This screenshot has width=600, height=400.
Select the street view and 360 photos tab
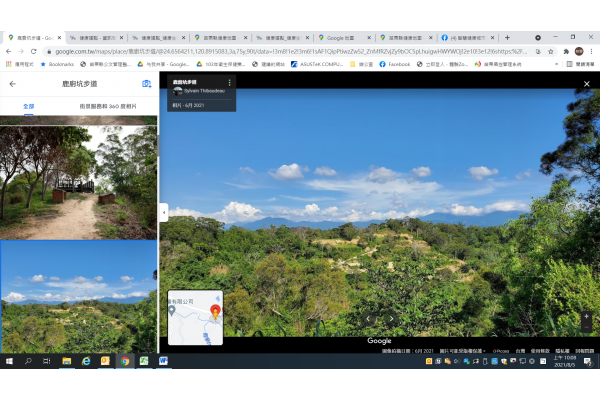pos(108,106)
